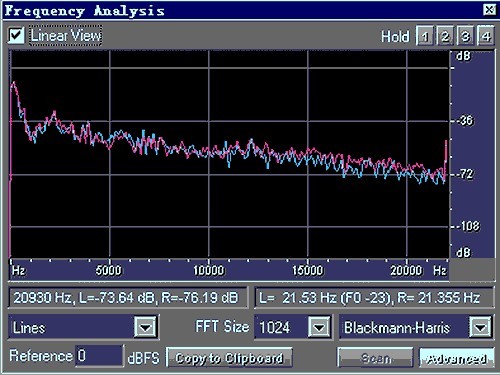Click the 10000 Hz mark on frequency axis
Screen dimensions: 500x375
(209, 270)
